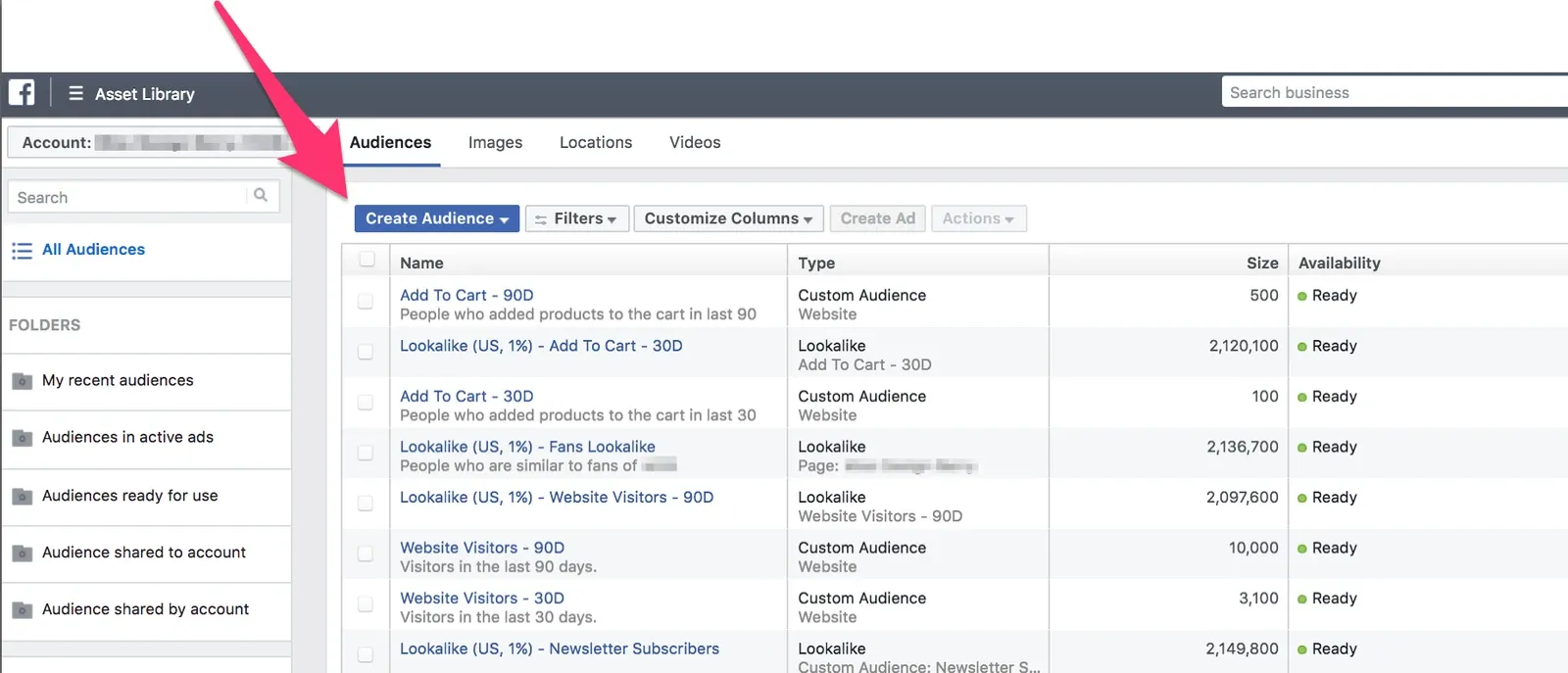
Task: Check the box for Lookalike Newsletter Subscribers
Action: coord(366,654)
